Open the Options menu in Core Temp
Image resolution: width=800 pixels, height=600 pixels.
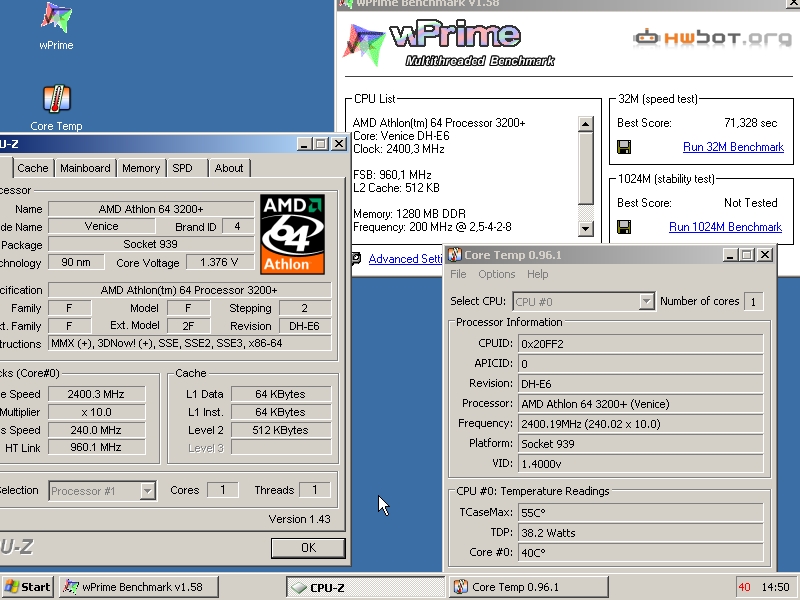[x=496, y=274]
